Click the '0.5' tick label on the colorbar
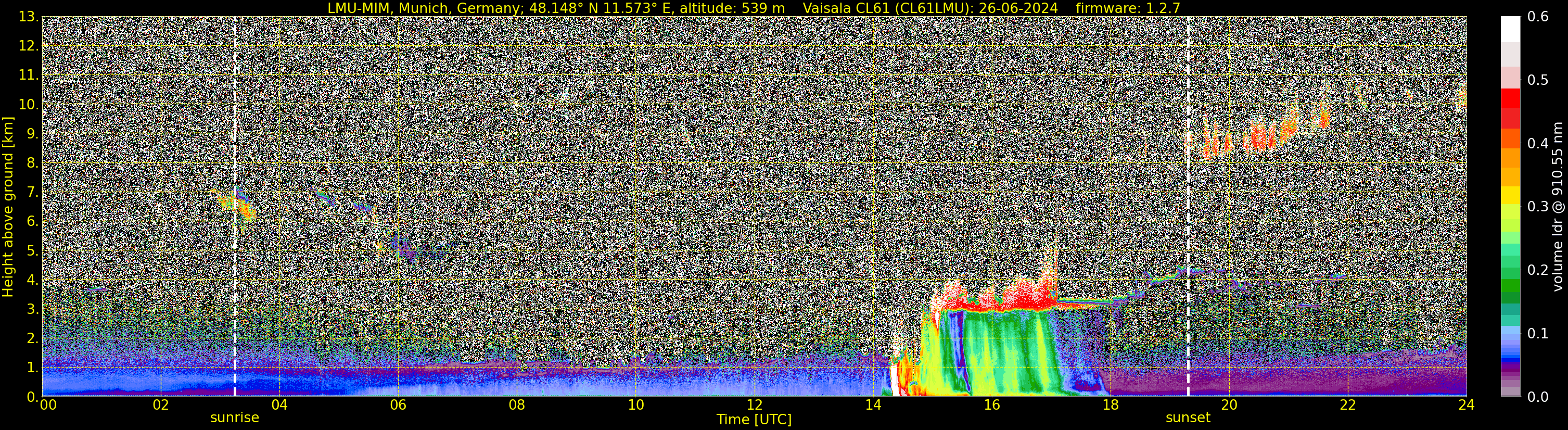The width and height of the screenshot is (1568, 430). tap(1538, 80)
